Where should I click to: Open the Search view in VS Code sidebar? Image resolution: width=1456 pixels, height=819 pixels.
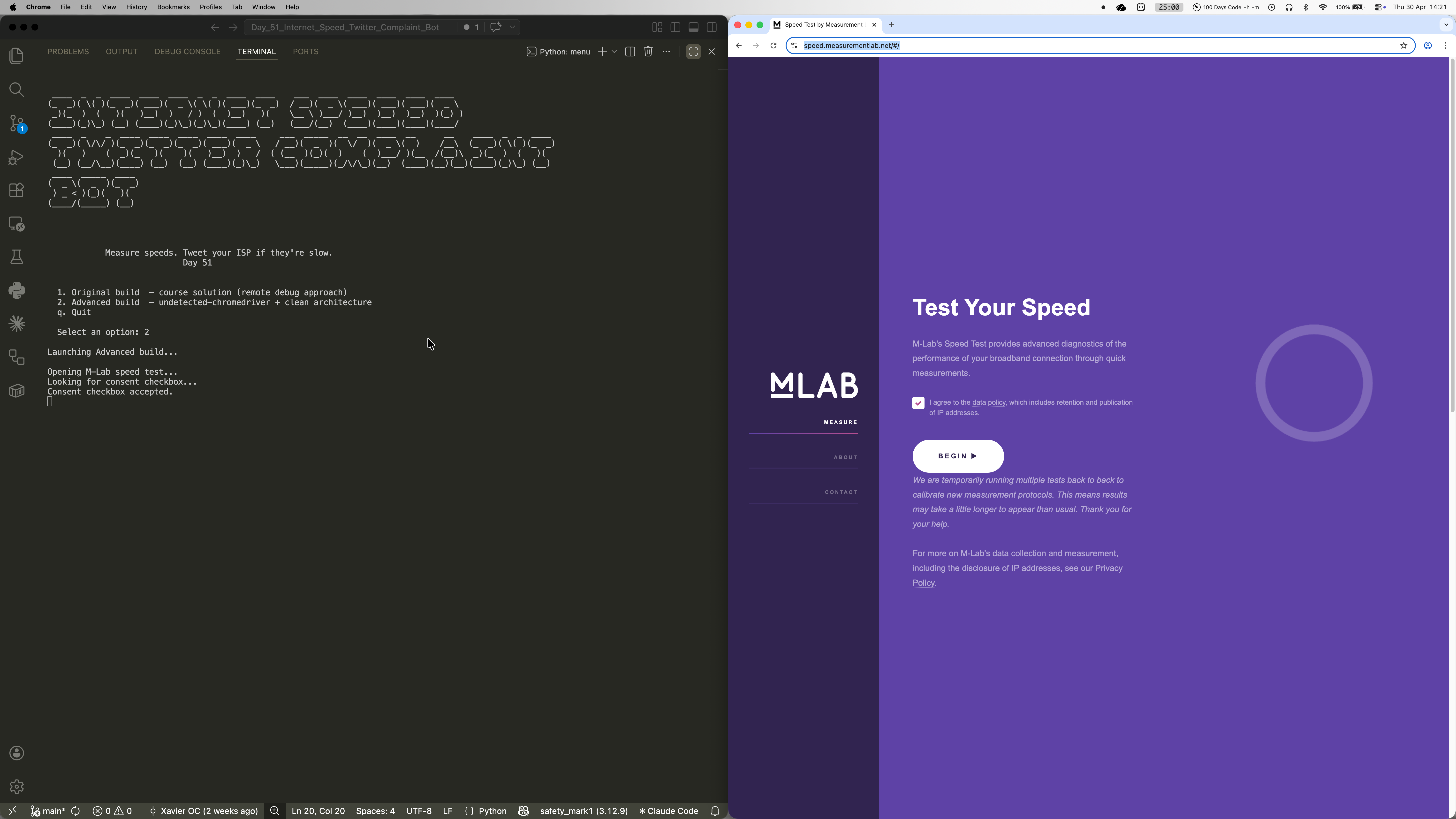tap(16, 90)
